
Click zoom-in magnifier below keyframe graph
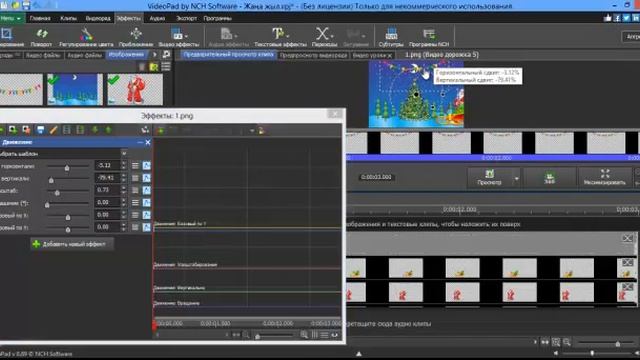click(x=304, y=335)
